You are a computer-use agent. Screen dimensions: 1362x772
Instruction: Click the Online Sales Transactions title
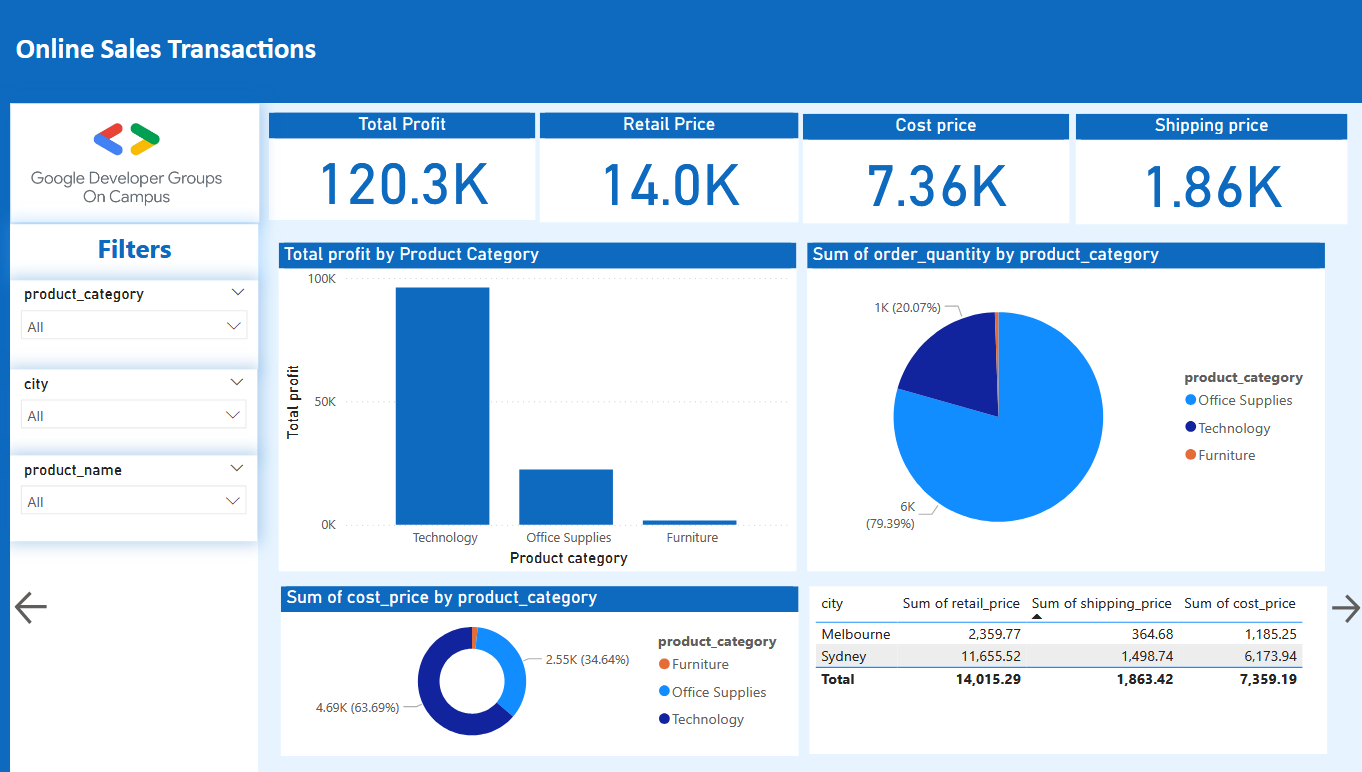click(x=165, y=48)
